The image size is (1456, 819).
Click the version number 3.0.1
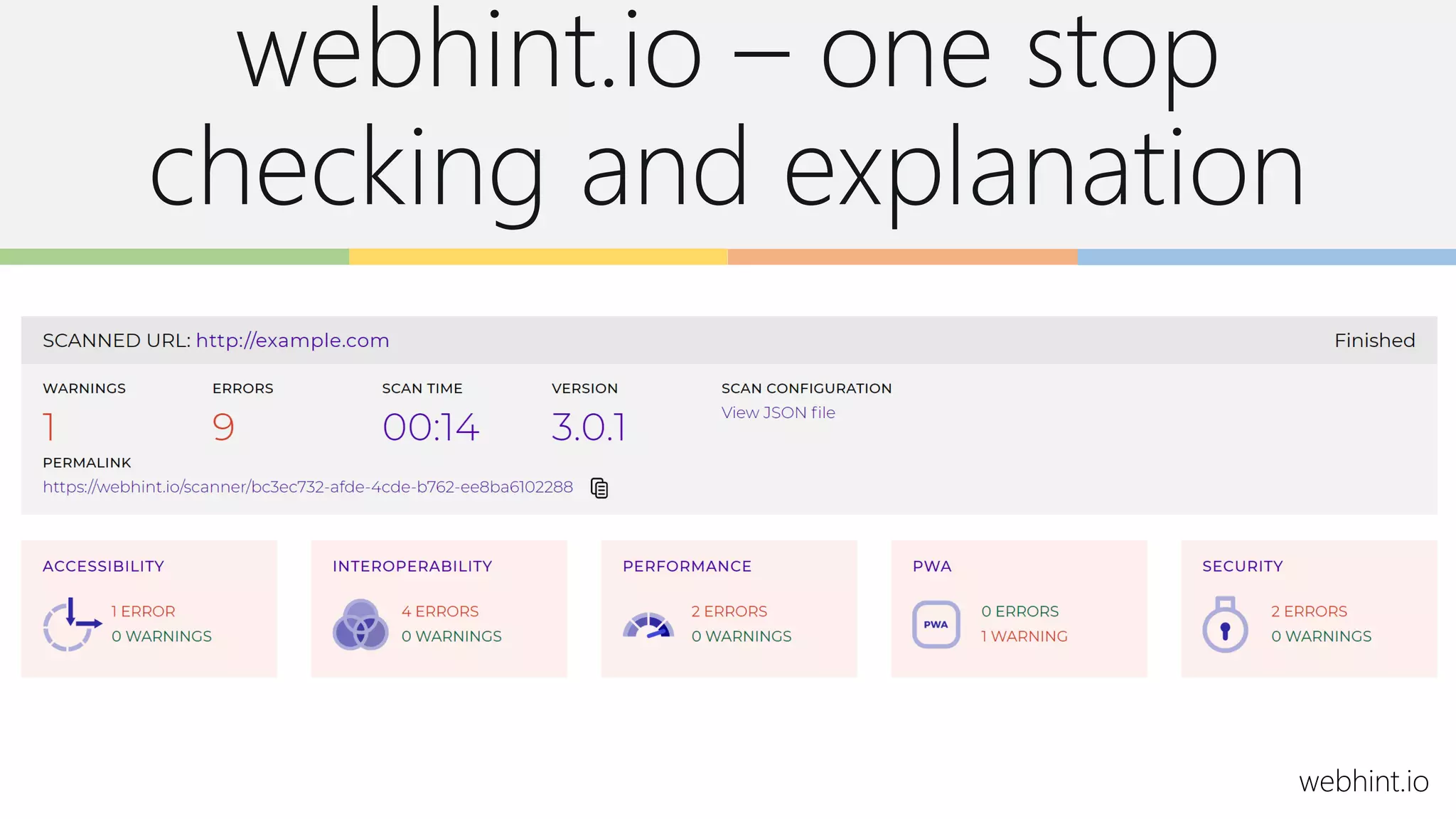coord(589,427)
